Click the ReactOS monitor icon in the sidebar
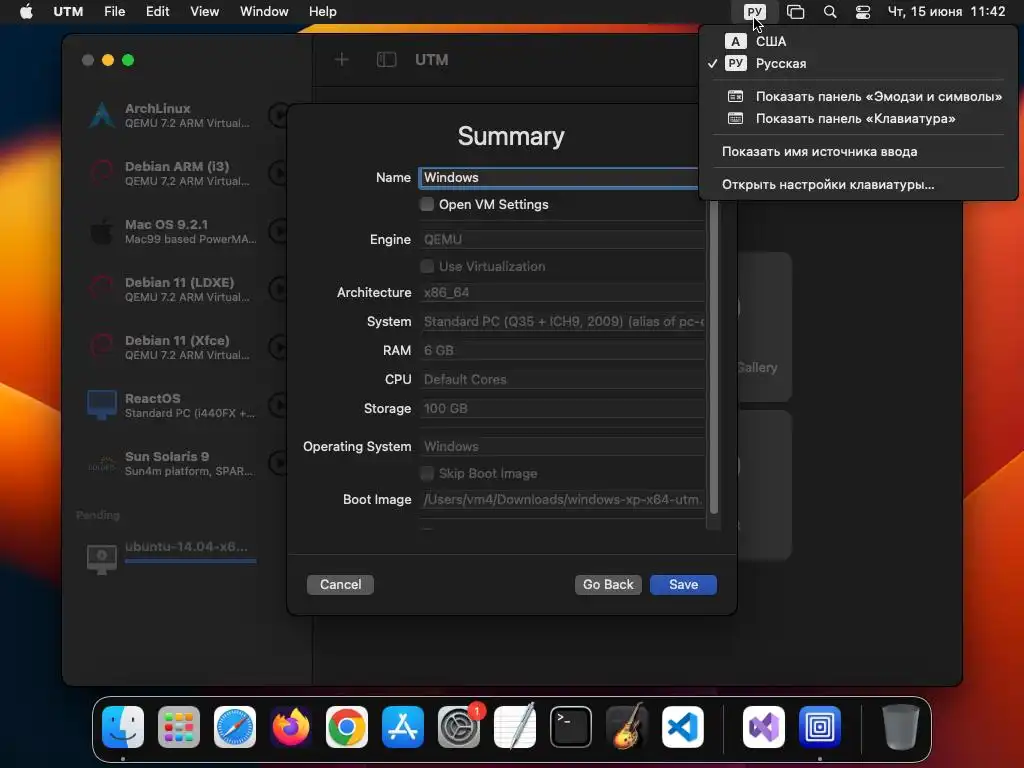Screen dimensions: 1024x768 pyautogui.click(x=102, y=405)
